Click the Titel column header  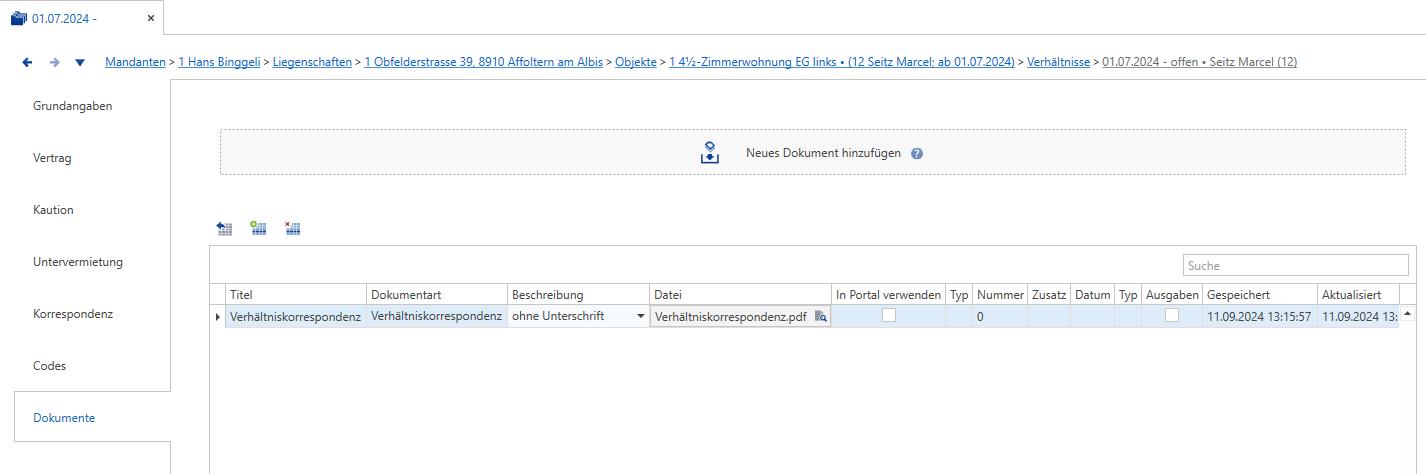click(x=296, y=295)
